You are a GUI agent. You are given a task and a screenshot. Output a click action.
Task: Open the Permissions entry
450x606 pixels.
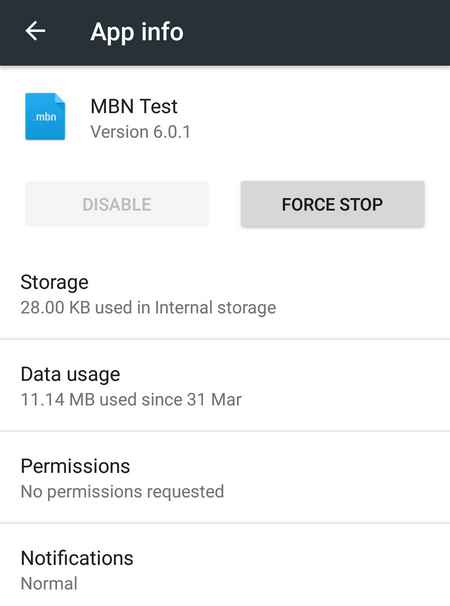pos(225,478)
